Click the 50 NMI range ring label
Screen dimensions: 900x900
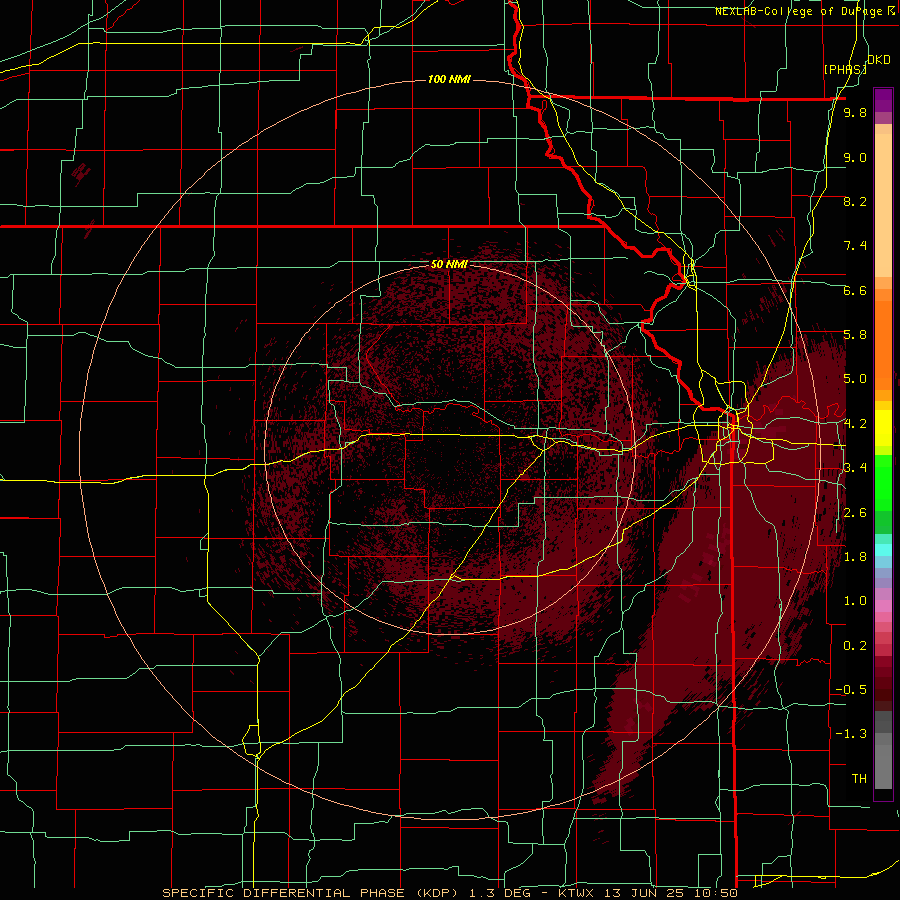449,264
